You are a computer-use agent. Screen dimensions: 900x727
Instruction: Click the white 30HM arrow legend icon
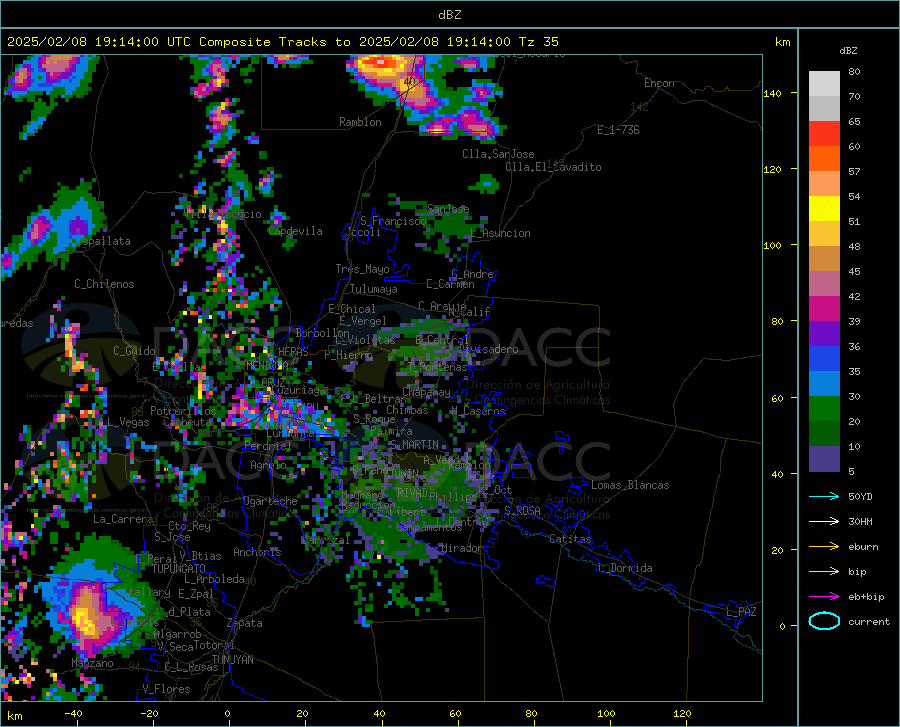tap(824, 522)
